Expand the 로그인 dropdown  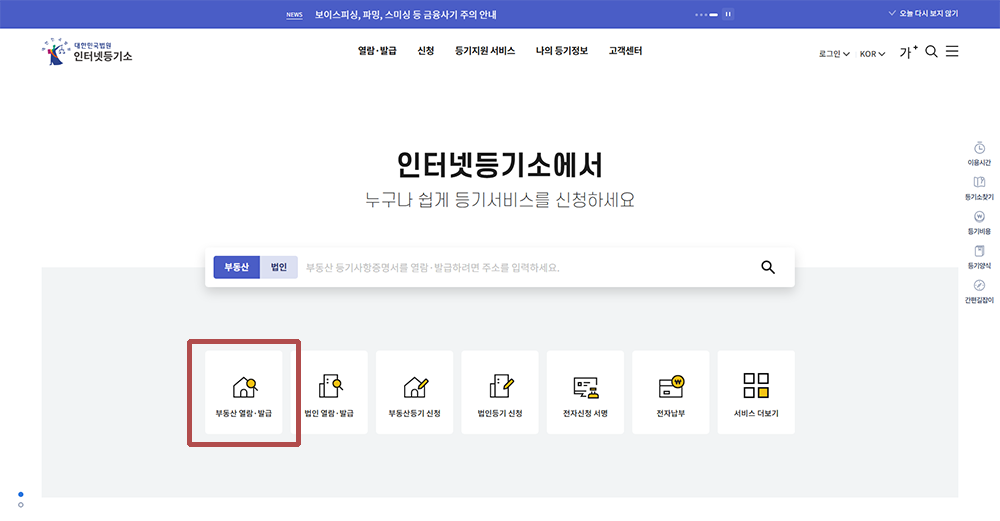(834, 54)
